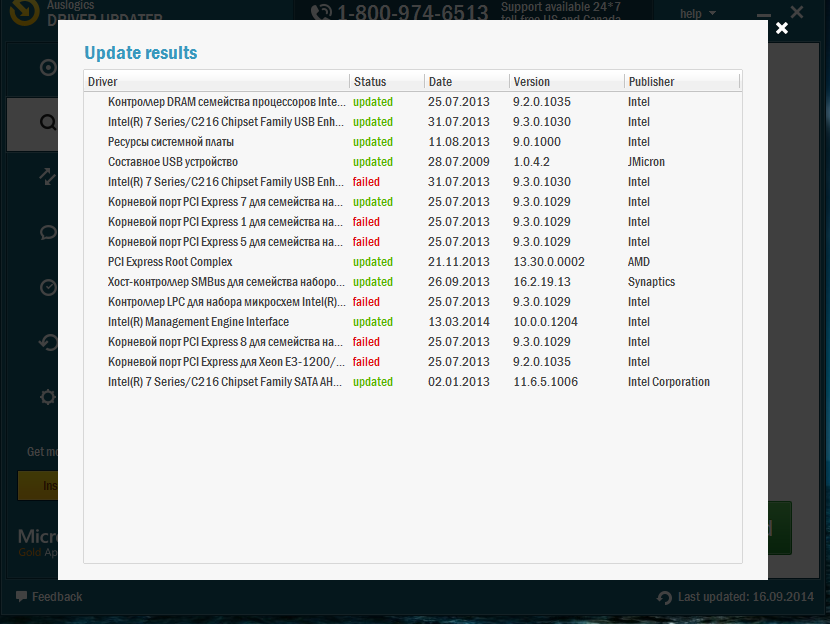830x624 pixels.
Task: Sort by the Date column header
Action: tap(467, 82)
